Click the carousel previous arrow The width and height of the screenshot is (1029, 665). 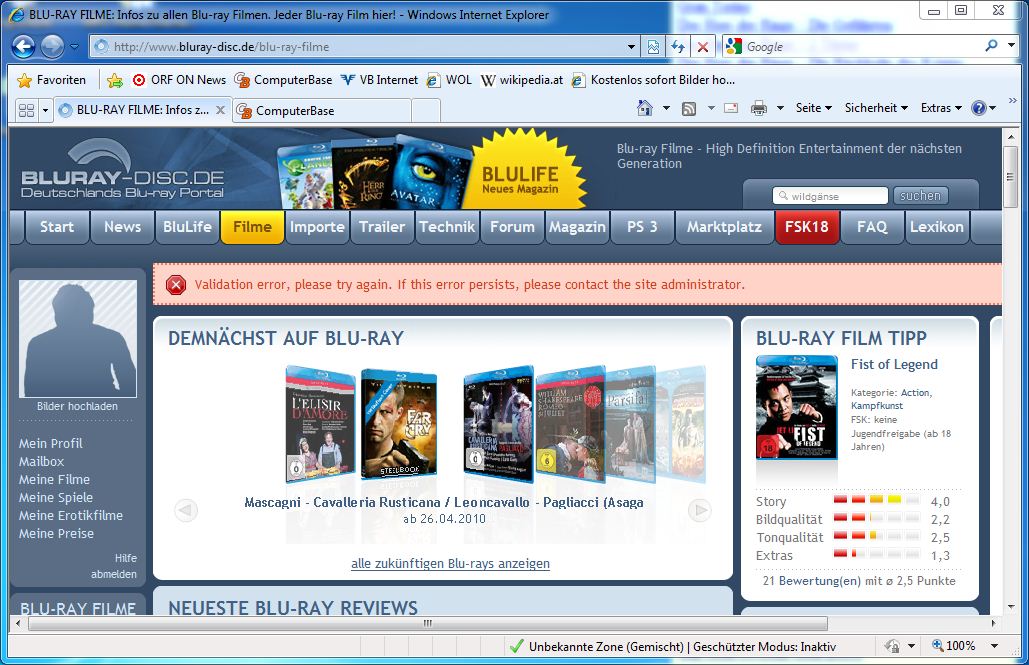coord(186,510)
